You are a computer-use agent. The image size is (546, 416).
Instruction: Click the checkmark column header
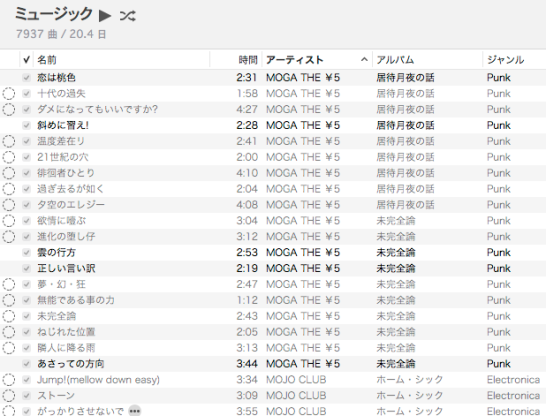click(x=26, y=60)
